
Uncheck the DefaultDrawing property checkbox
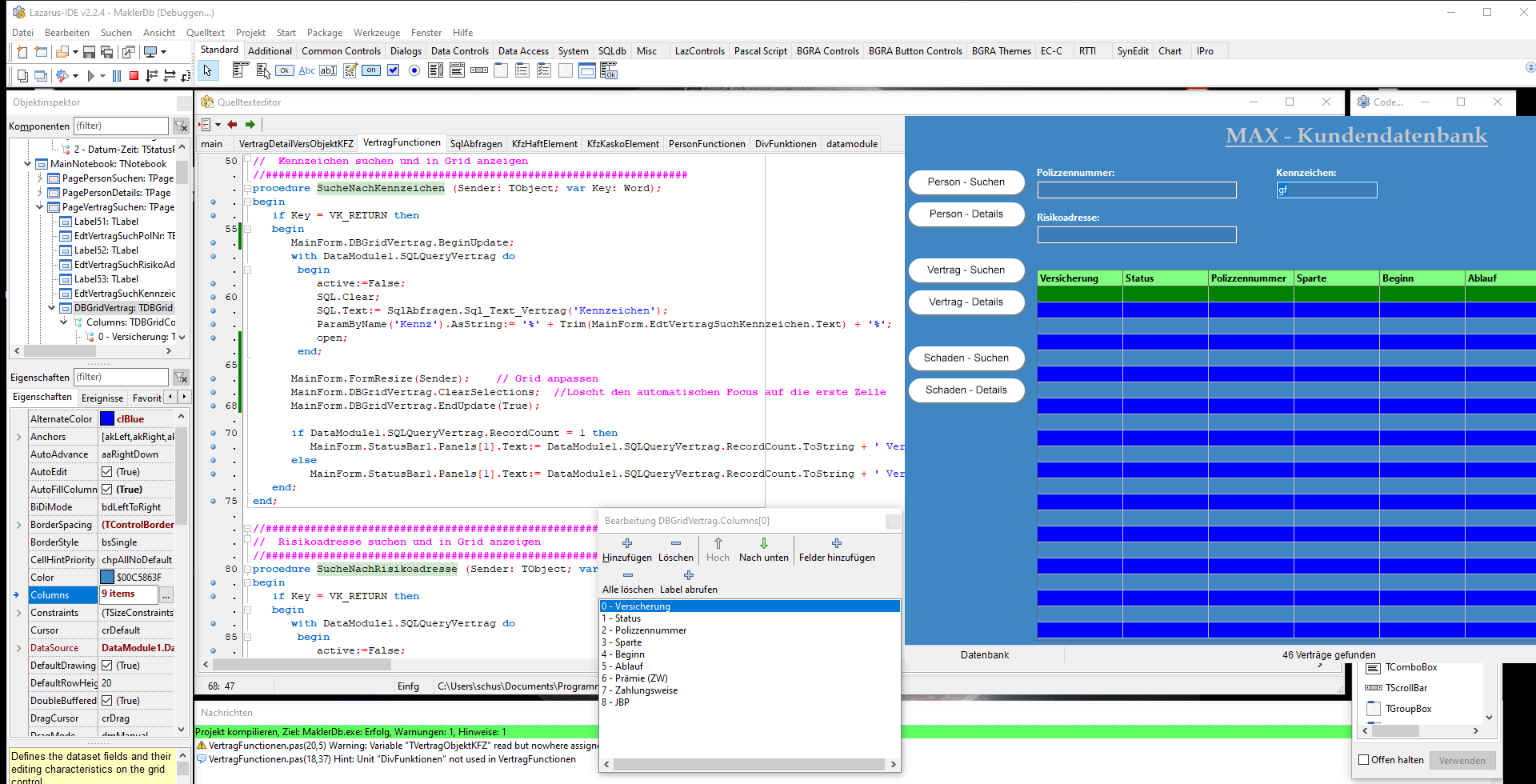[107, 666]
